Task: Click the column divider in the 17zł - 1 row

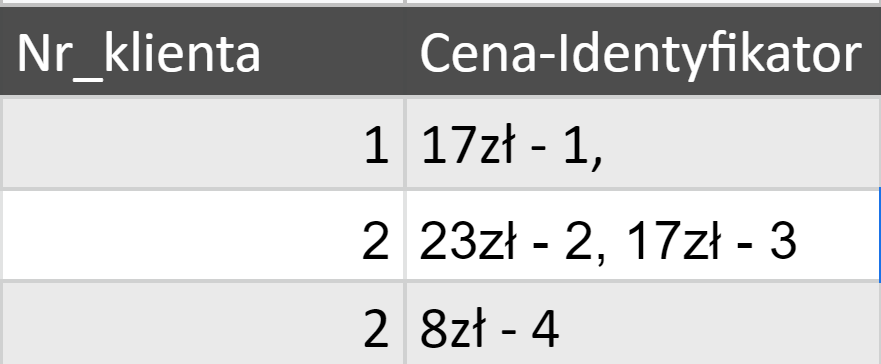Action: (405, 143)
